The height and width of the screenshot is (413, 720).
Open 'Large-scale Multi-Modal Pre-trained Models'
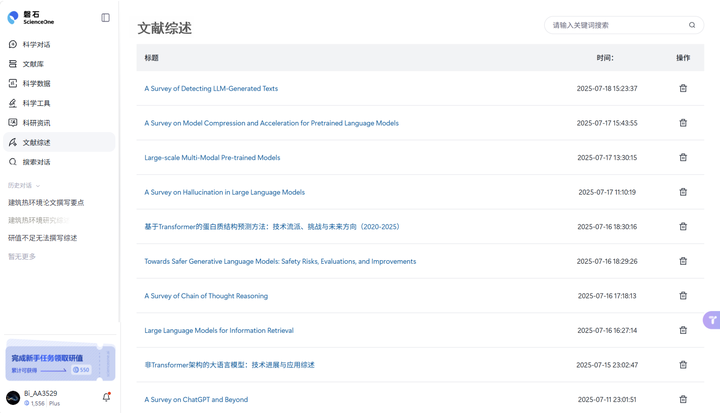coord(212,158)
